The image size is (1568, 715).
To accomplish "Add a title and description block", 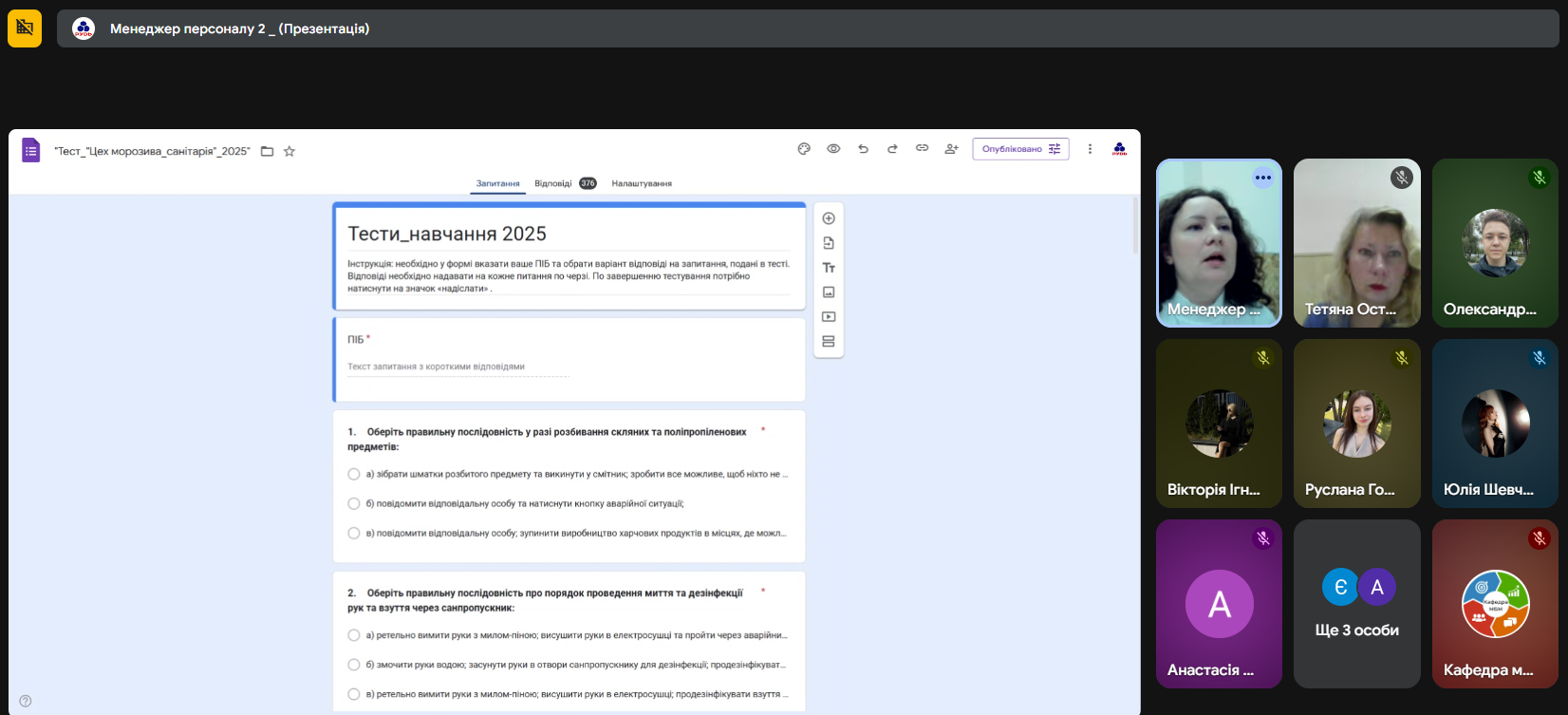I will click(829, 268).
